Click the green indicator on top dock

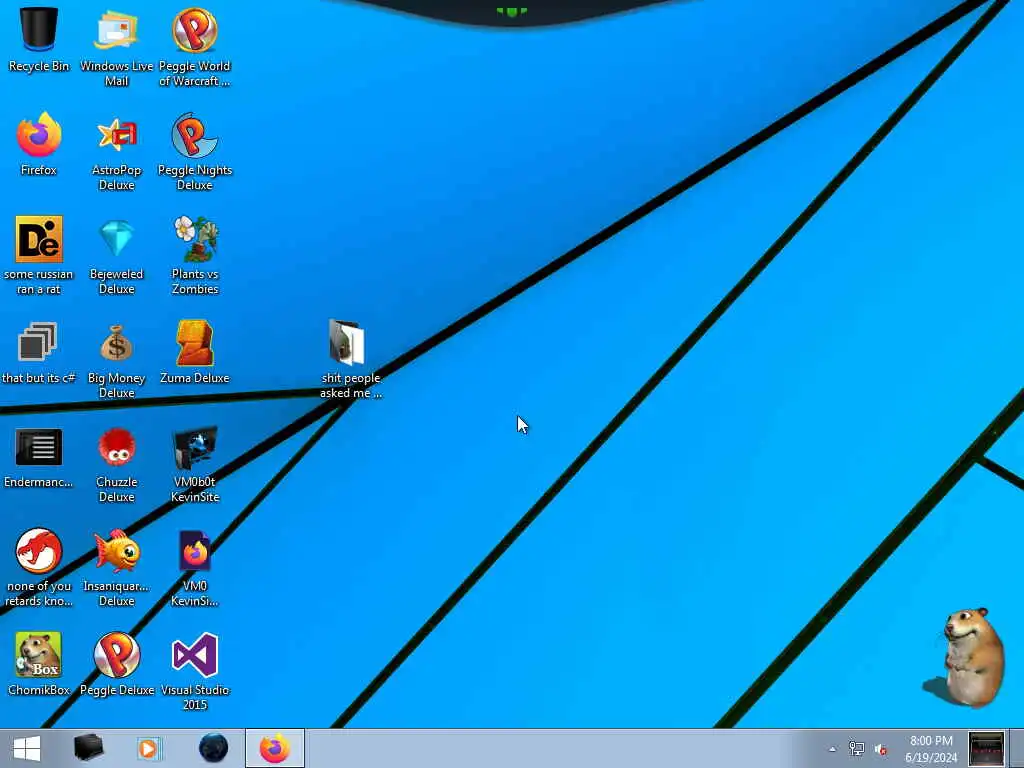click(x=511, y=11)
